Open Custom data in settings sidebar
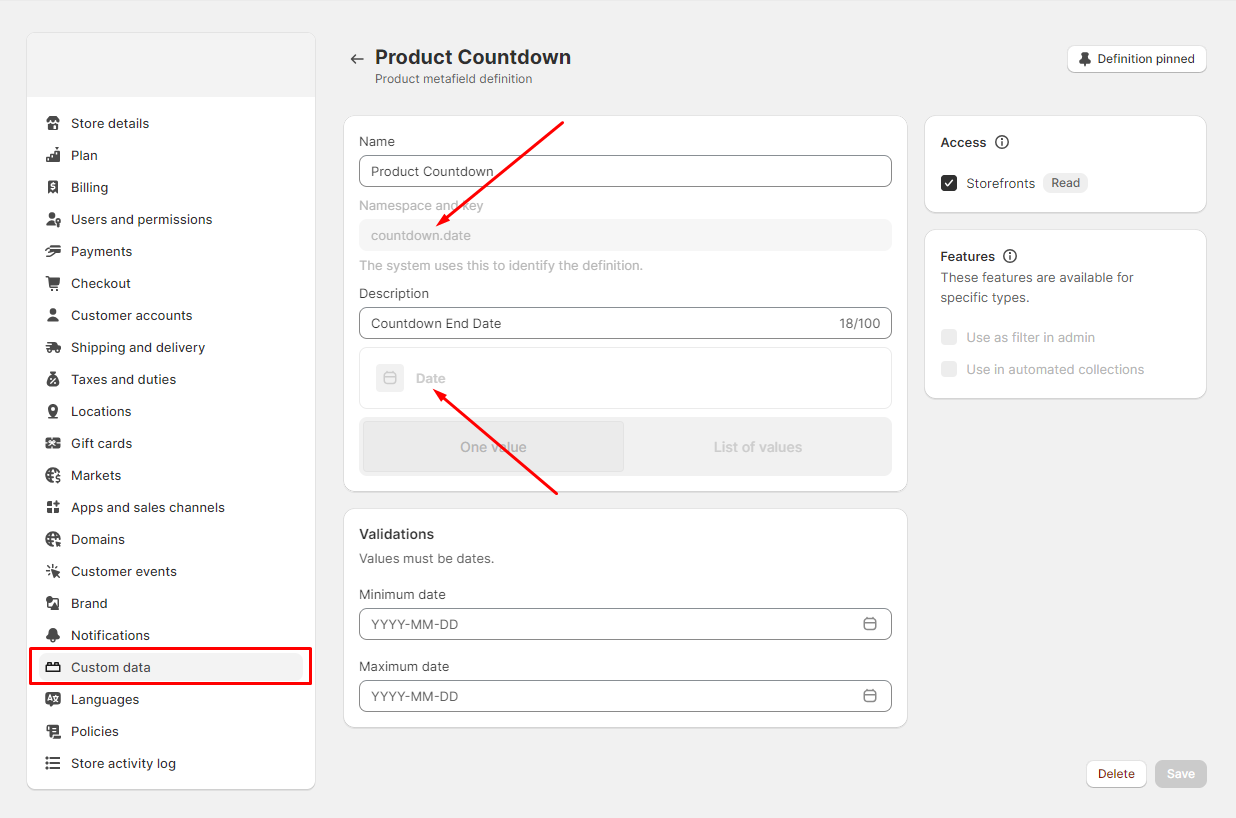1236x818 pixels. pyautogui.click(x=111, y=667)
